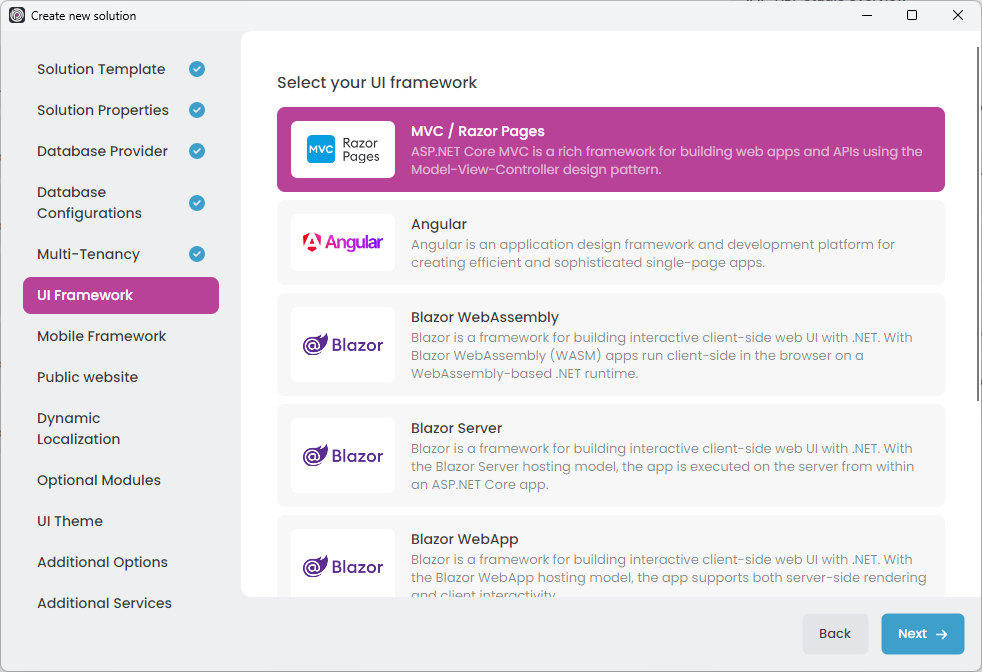Open the Additional Options step

click(x=121, y=562)
